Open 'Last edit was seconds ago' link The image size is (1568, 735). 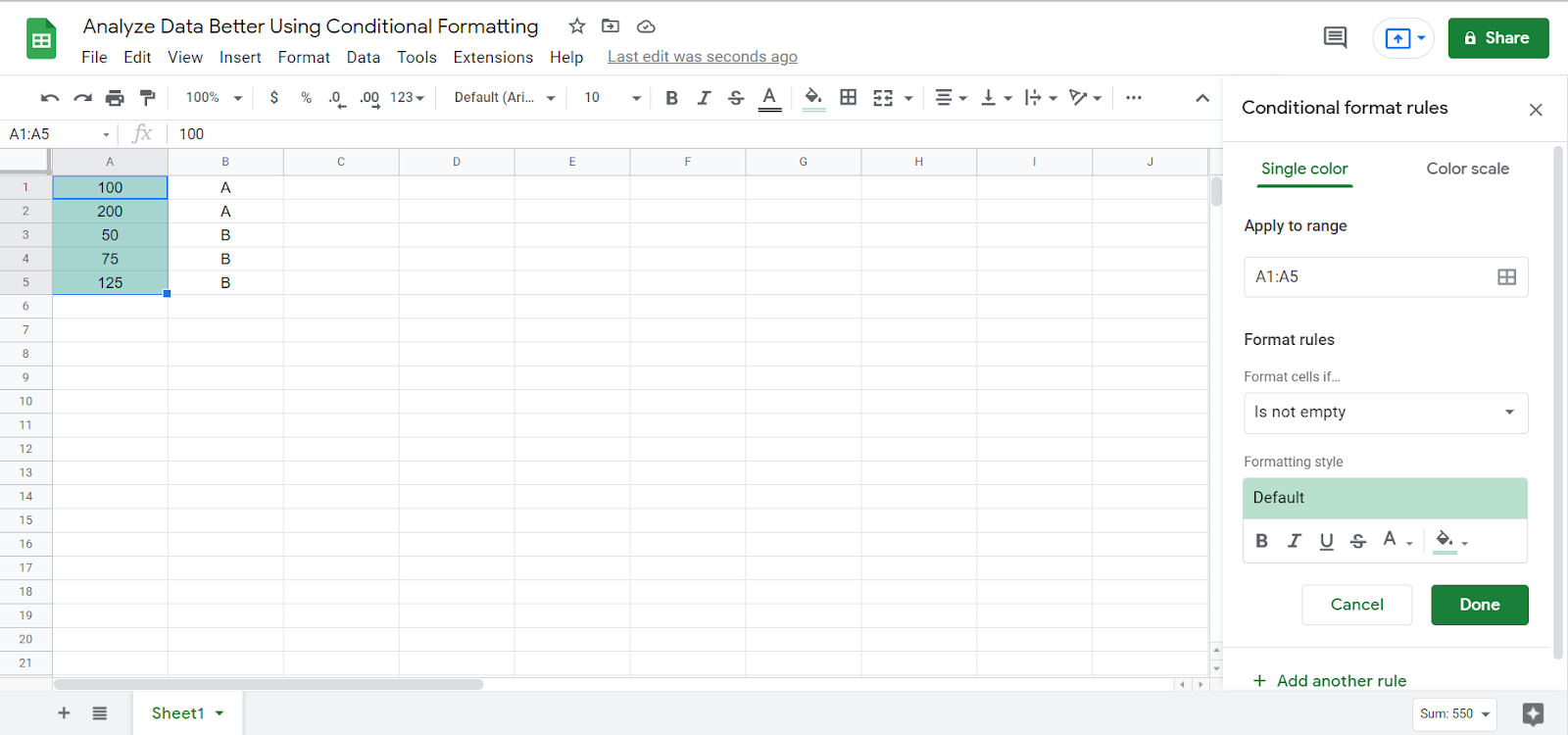pyautogui.click(x=703, y=57)
